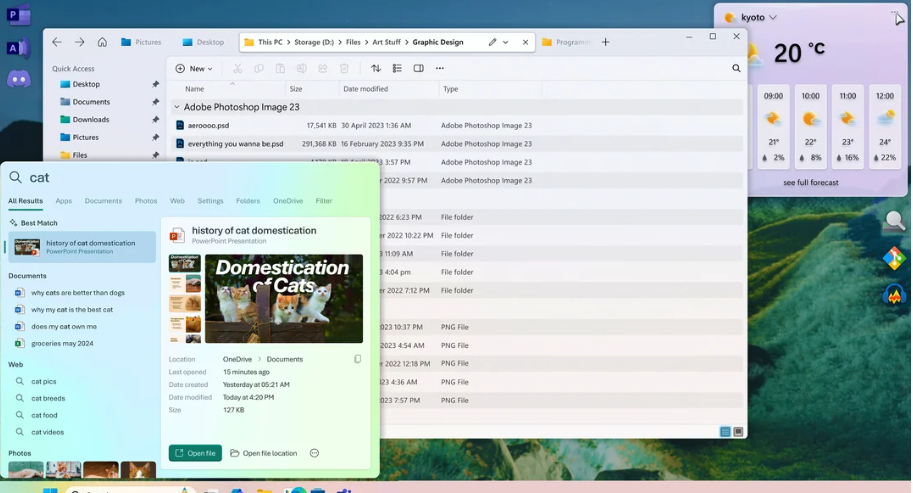Open more options circle in preview pane
This screenshot has width=913, height=493.
[314, 453]
